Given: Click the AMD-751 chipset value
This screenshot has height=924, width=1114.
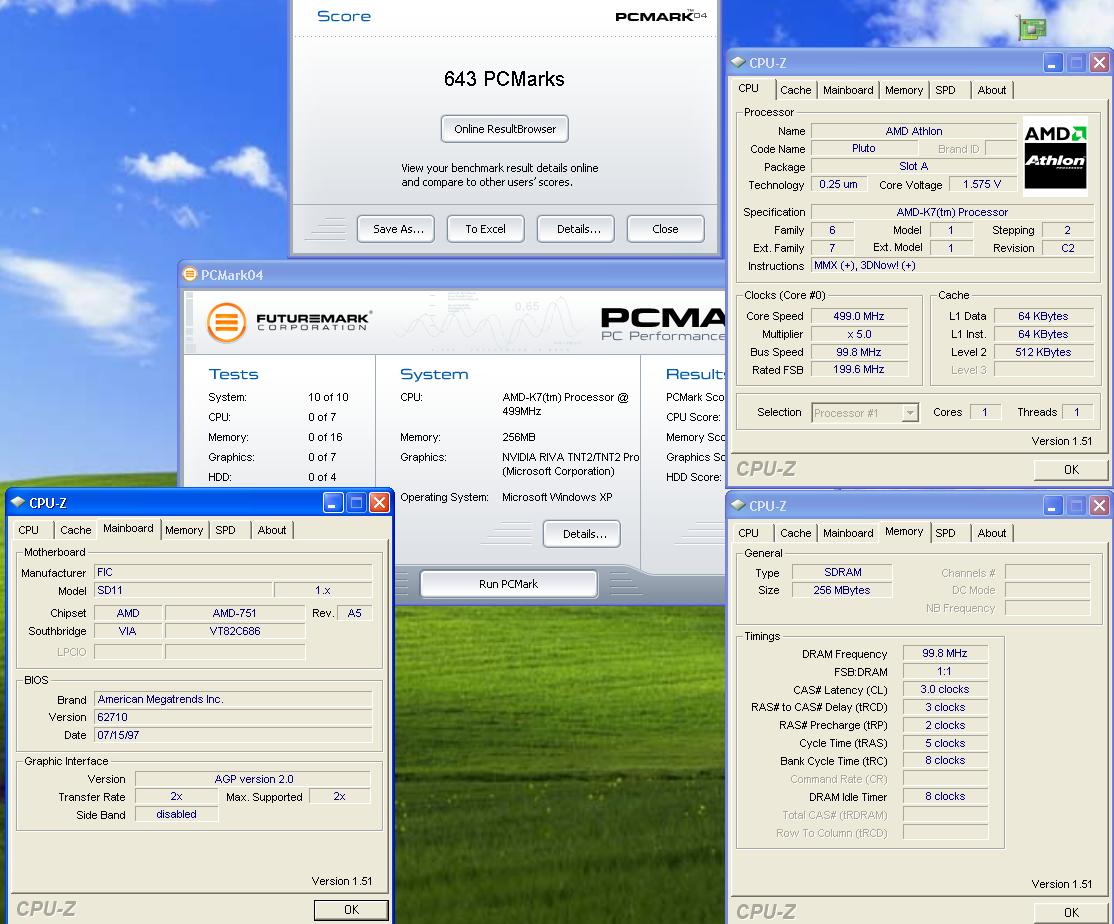Looking at the screenshot, I should 234,613.
